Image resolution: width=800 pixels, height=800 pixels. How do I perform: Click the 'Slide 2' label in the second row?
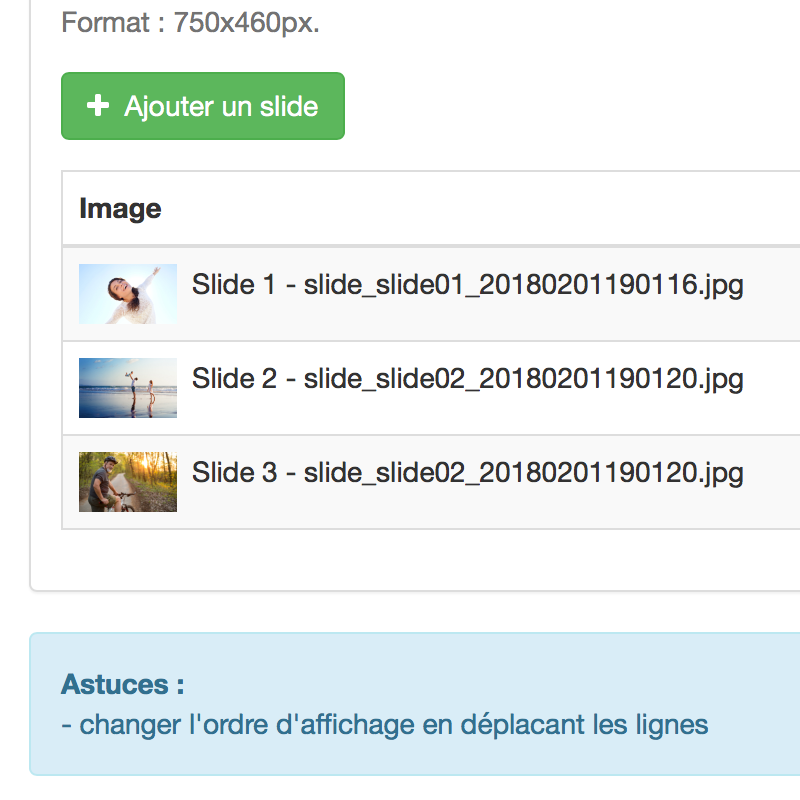coord(234,378)
